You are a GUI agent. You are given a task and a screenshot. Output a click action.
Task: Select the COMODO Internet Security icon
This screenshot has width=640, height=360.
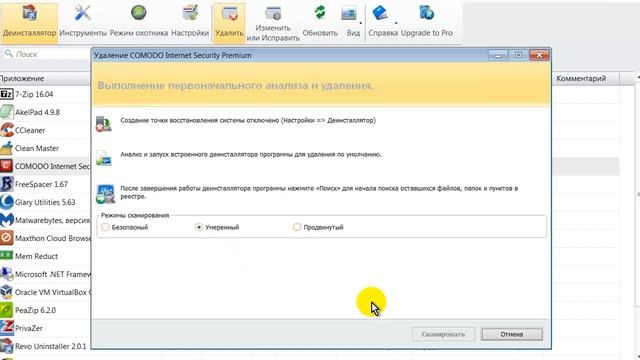pos(7,166)
